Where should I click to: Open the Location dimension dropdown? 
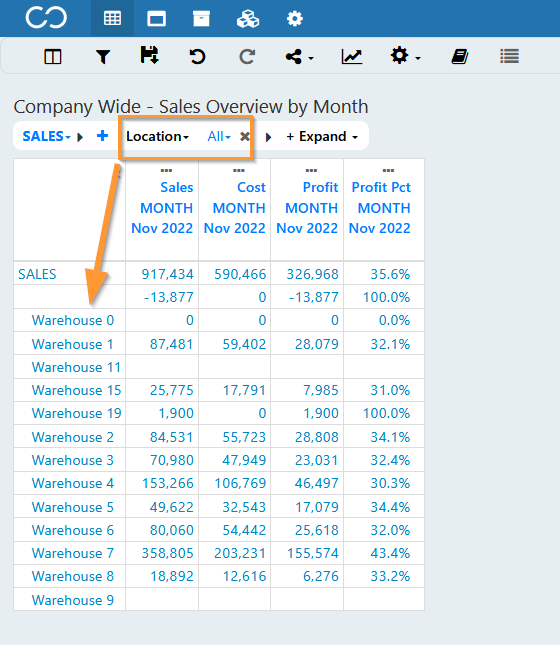tap(157, 136)
